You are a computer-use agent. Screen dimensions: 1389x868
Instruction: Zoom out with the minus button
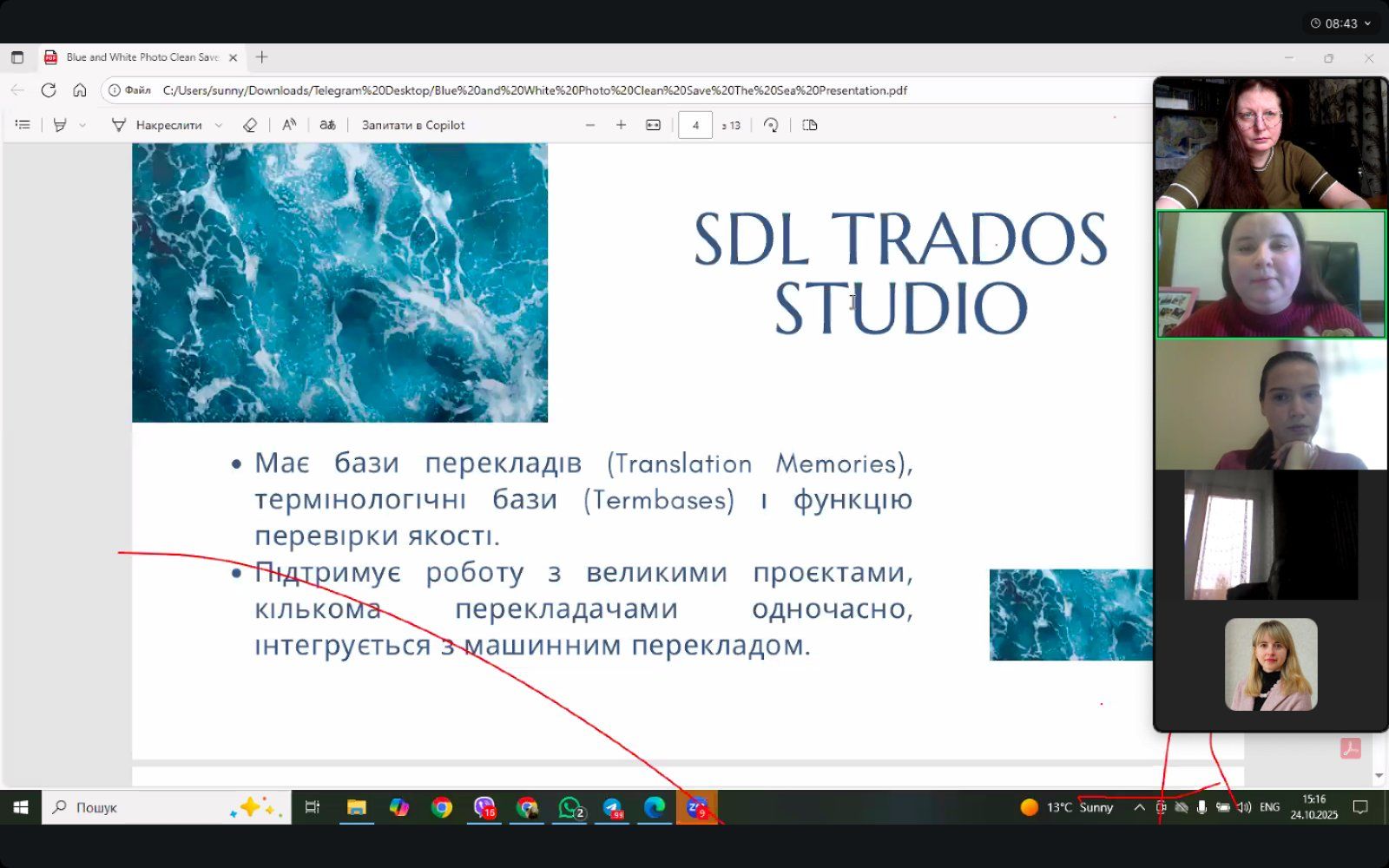590,125
